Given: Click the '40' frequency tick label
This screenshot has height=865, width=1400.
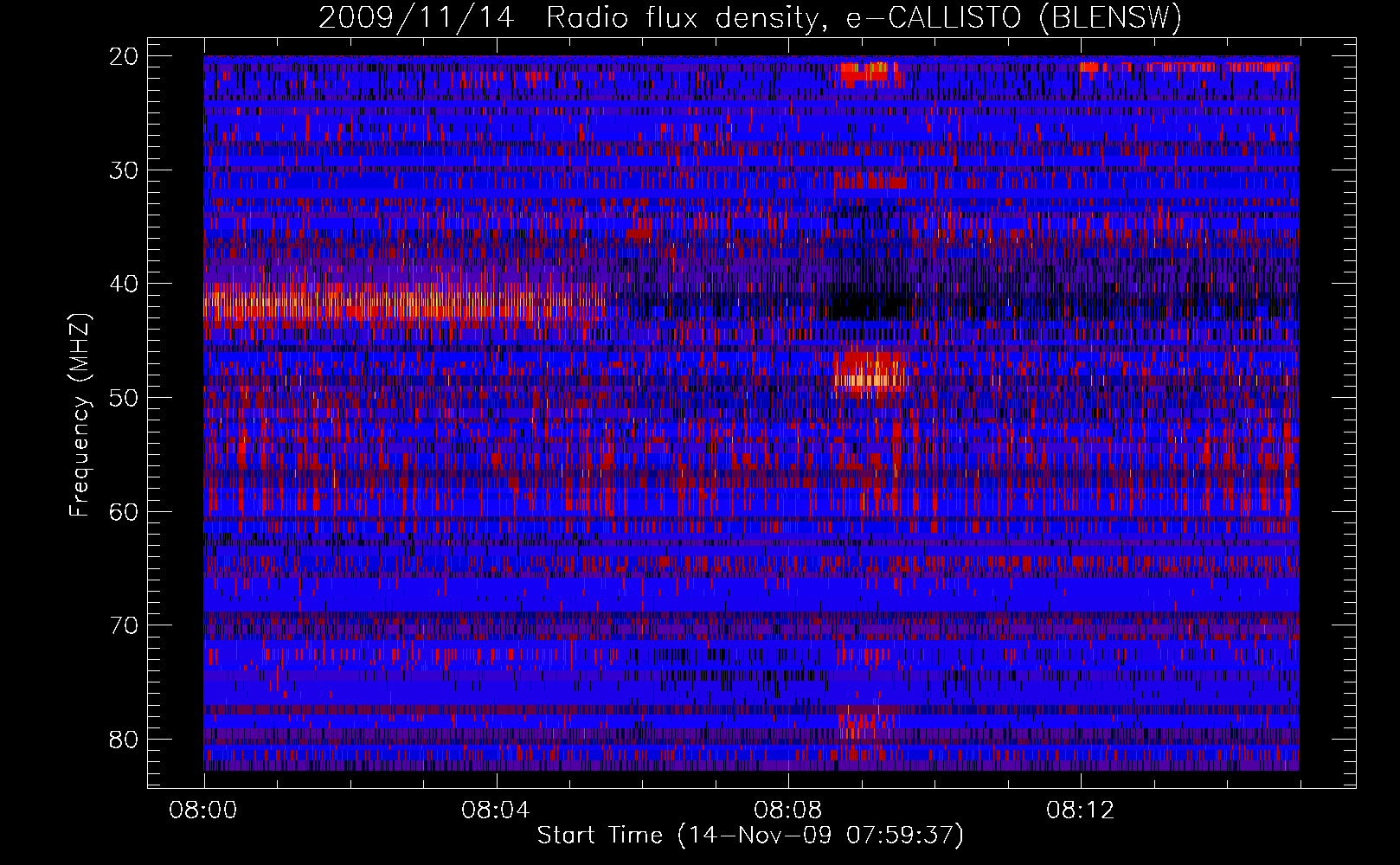Looking at the screenshot, I should pyautogui.click(x=125, y=285).
